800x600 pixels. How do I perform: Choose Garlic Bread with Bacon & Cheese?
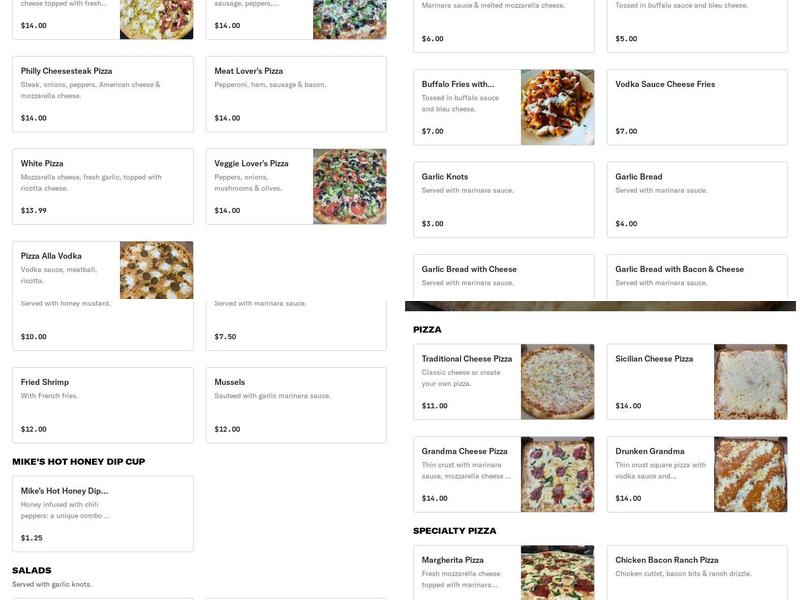(x=695, y=275)
